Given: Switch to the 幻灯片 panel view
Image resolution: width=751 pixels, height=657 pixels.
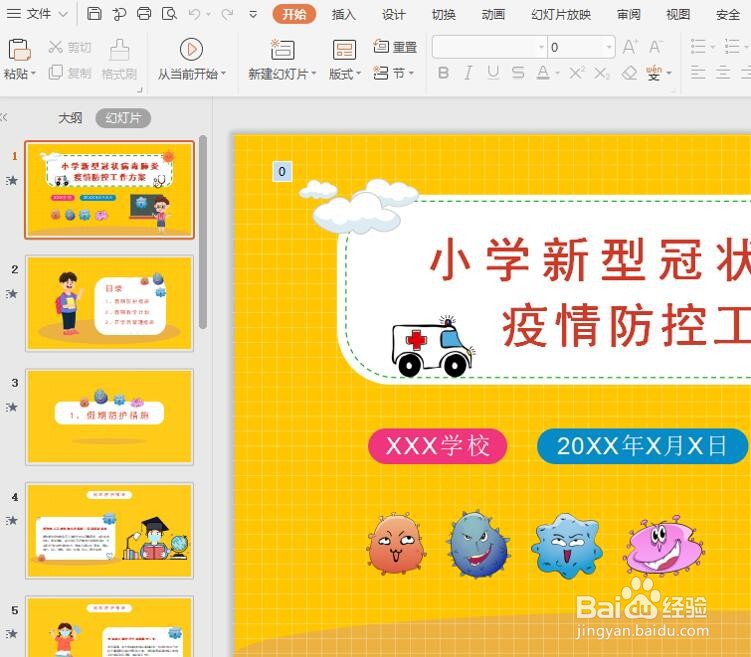Looking at the screenshot, I should 123,118.
